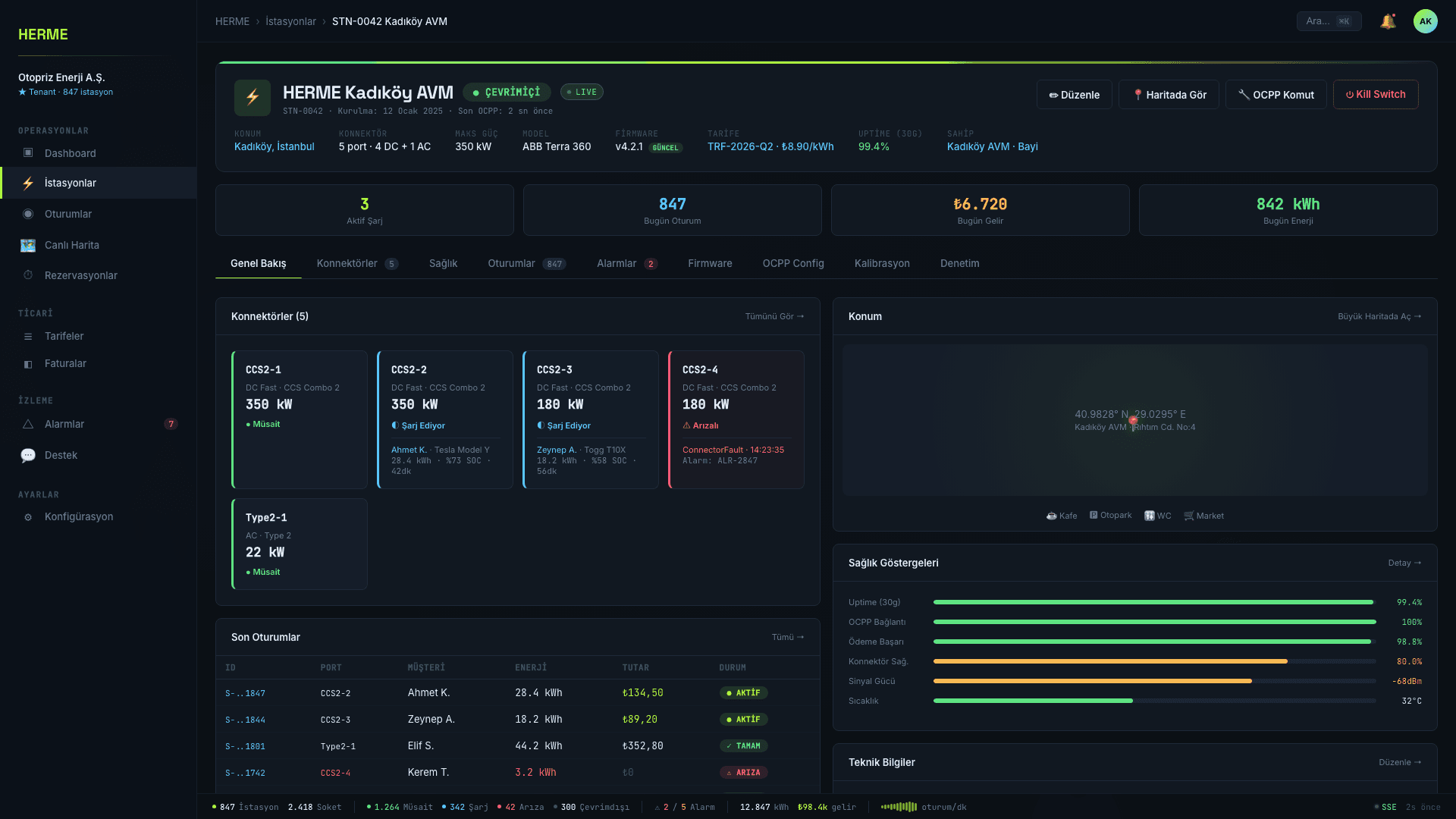Open the notifications bell icon

tap(1388, 21)
